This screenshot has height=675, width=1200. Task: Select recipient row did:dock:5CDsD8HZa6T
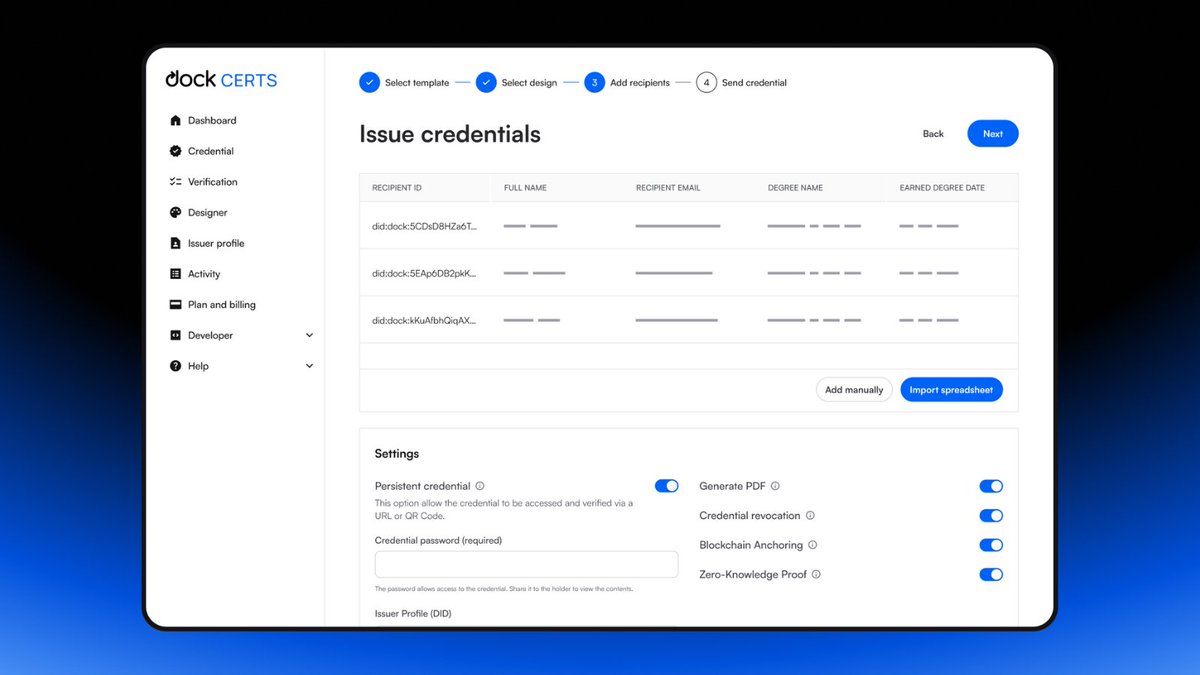click(x=689, y=226)
